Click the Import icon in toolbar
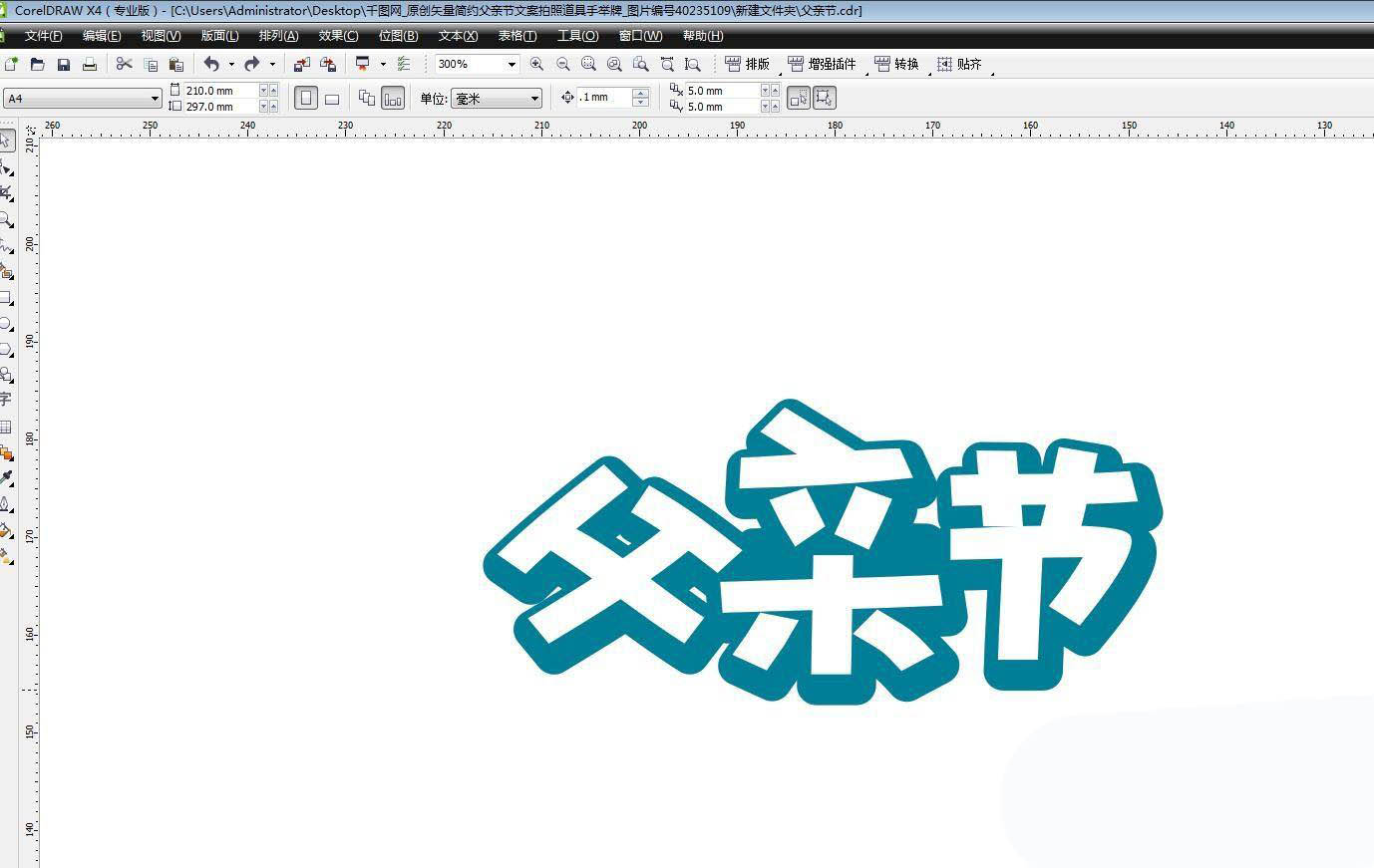The width and height of the screenshot is (1374, 868). 301,64
